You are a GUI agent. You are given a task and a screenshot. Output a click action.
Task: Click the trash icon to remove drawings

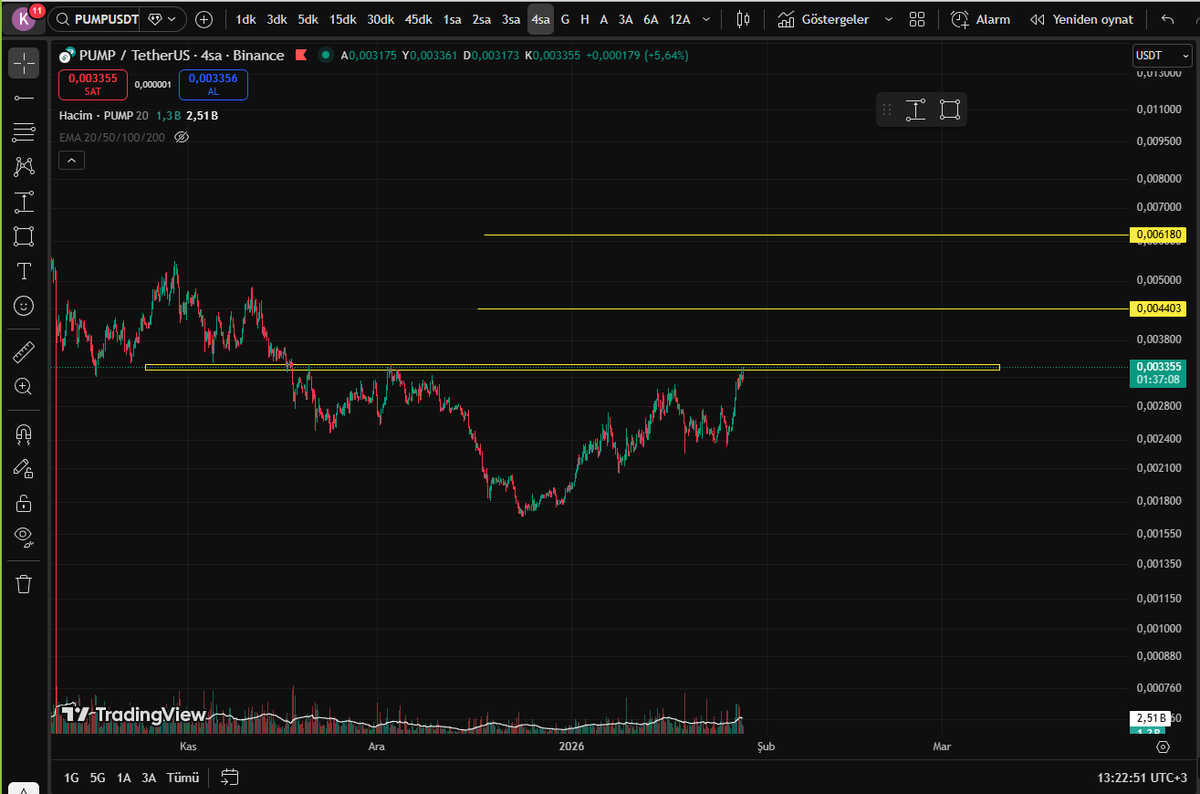(24, 583)
